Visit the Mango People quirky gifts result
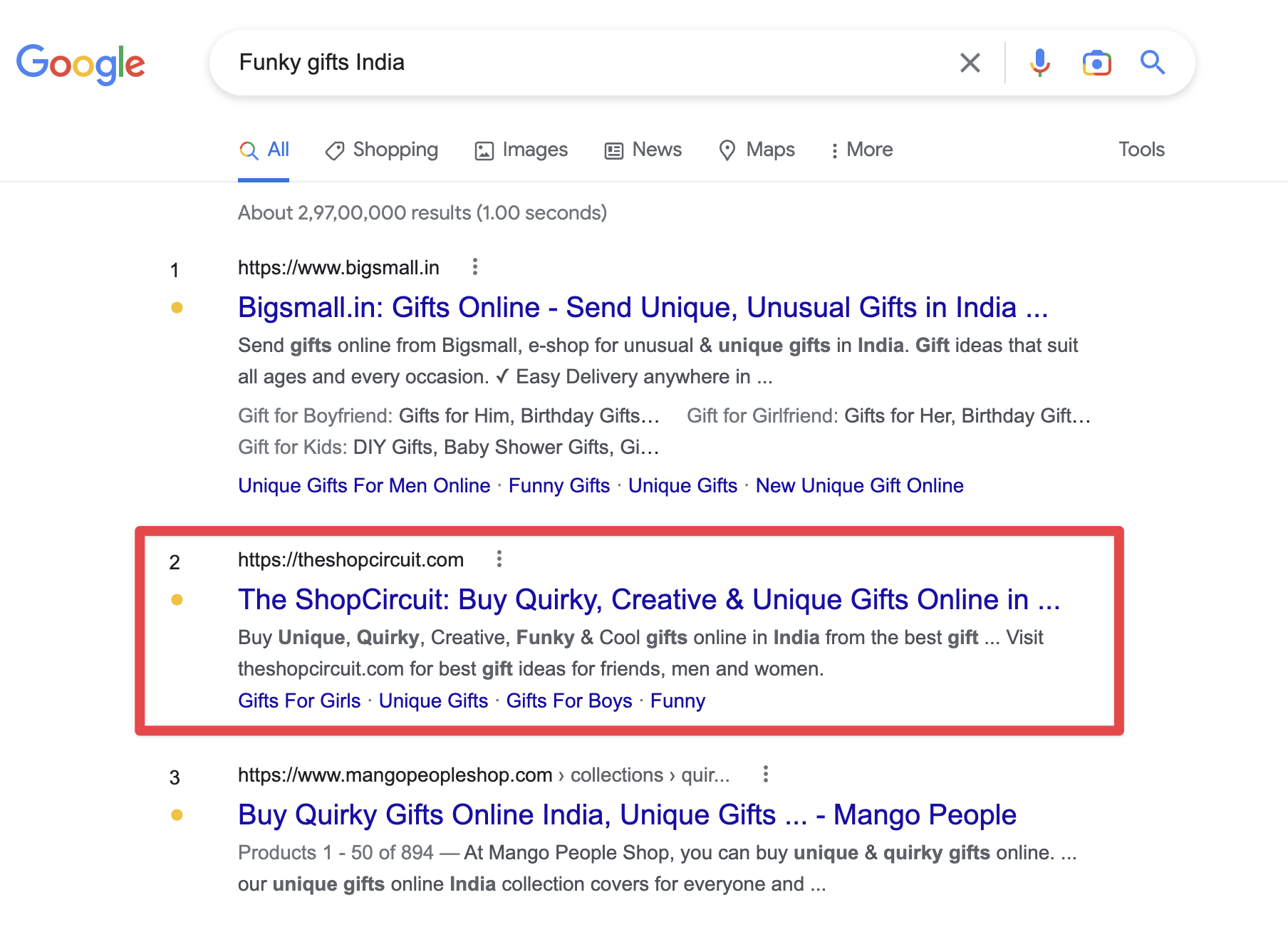This screenshot has width=1288, height=942. 627,815
